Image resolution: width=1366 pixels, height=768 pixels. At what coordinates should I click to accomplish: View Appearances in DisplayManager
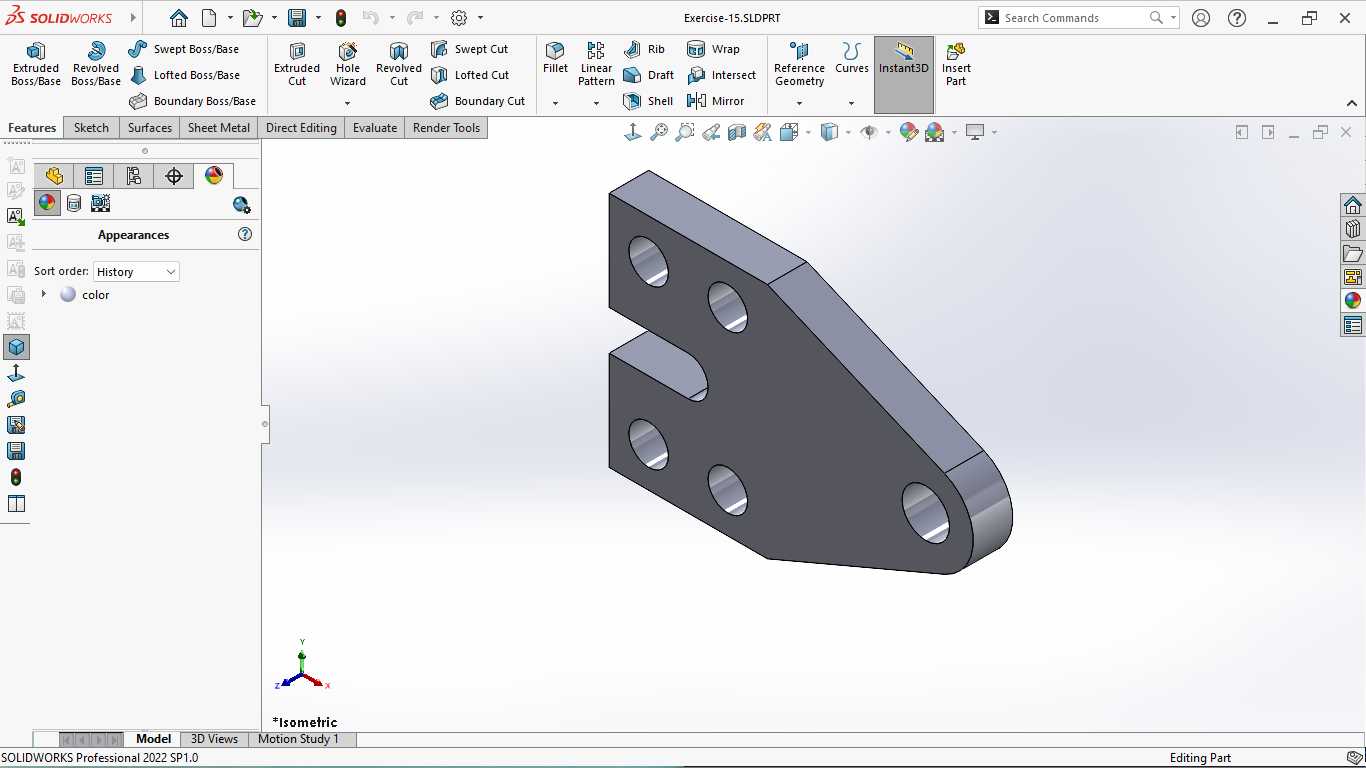pos(47,203)
